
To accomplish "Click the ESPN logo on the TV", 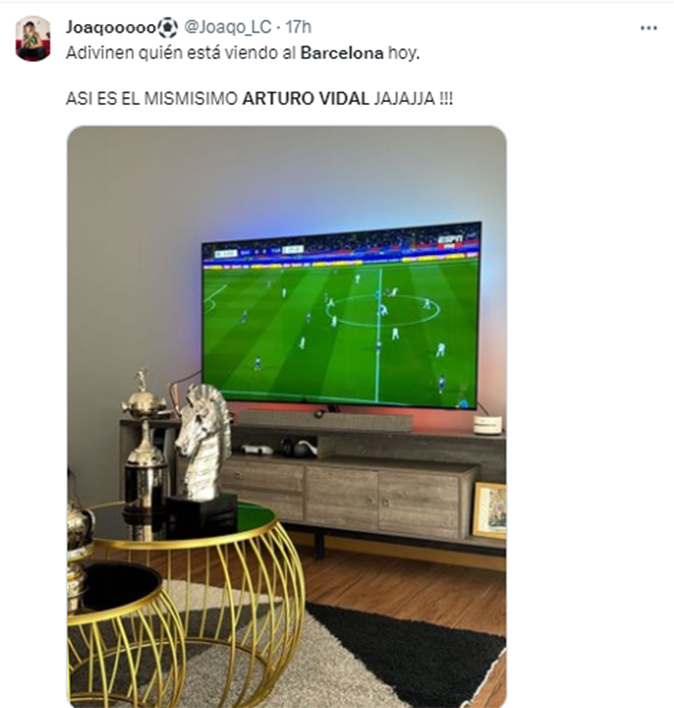I will point(451,239).
